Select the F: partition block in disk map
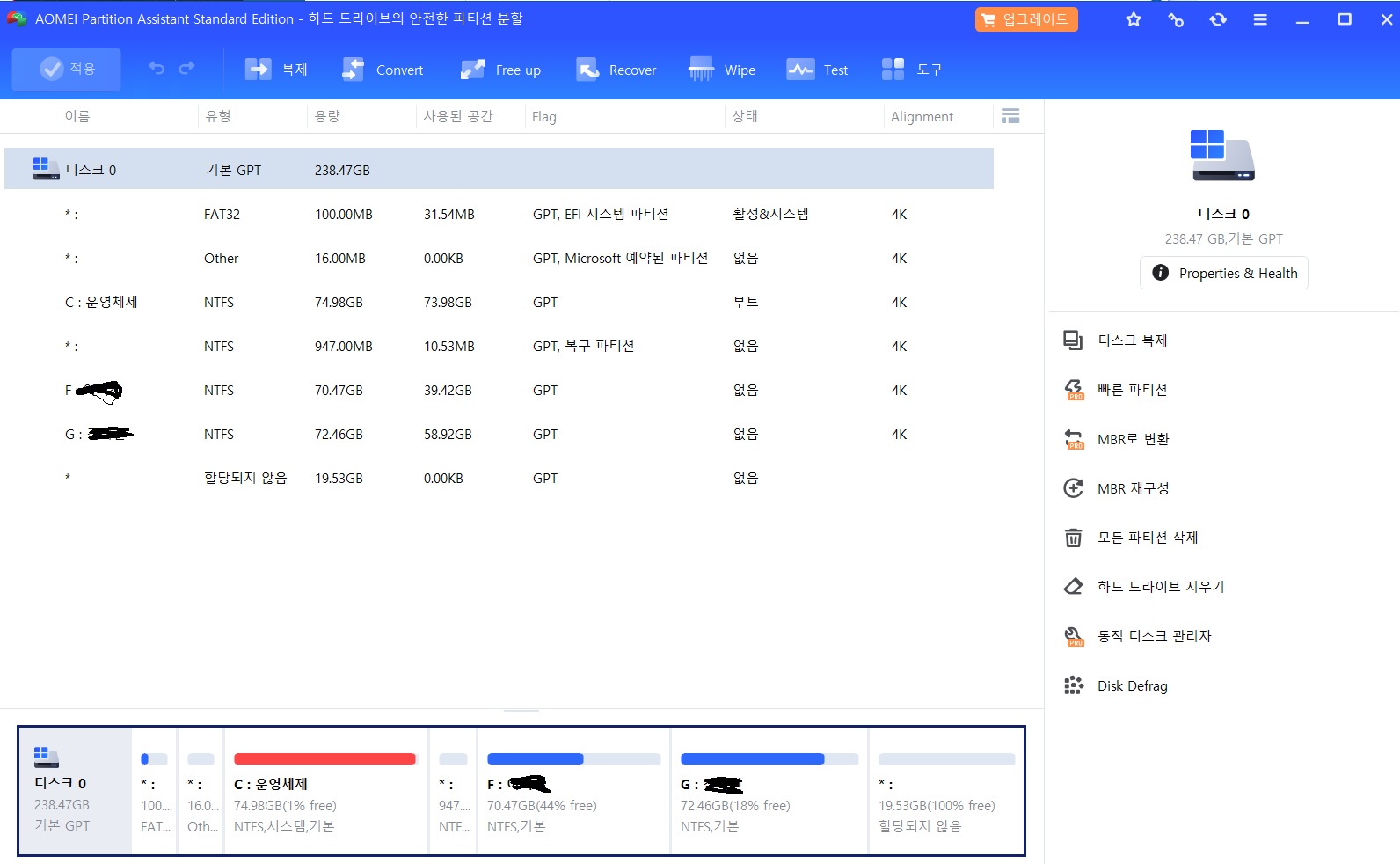The image size is (1400, 864). tap(573, 790)
